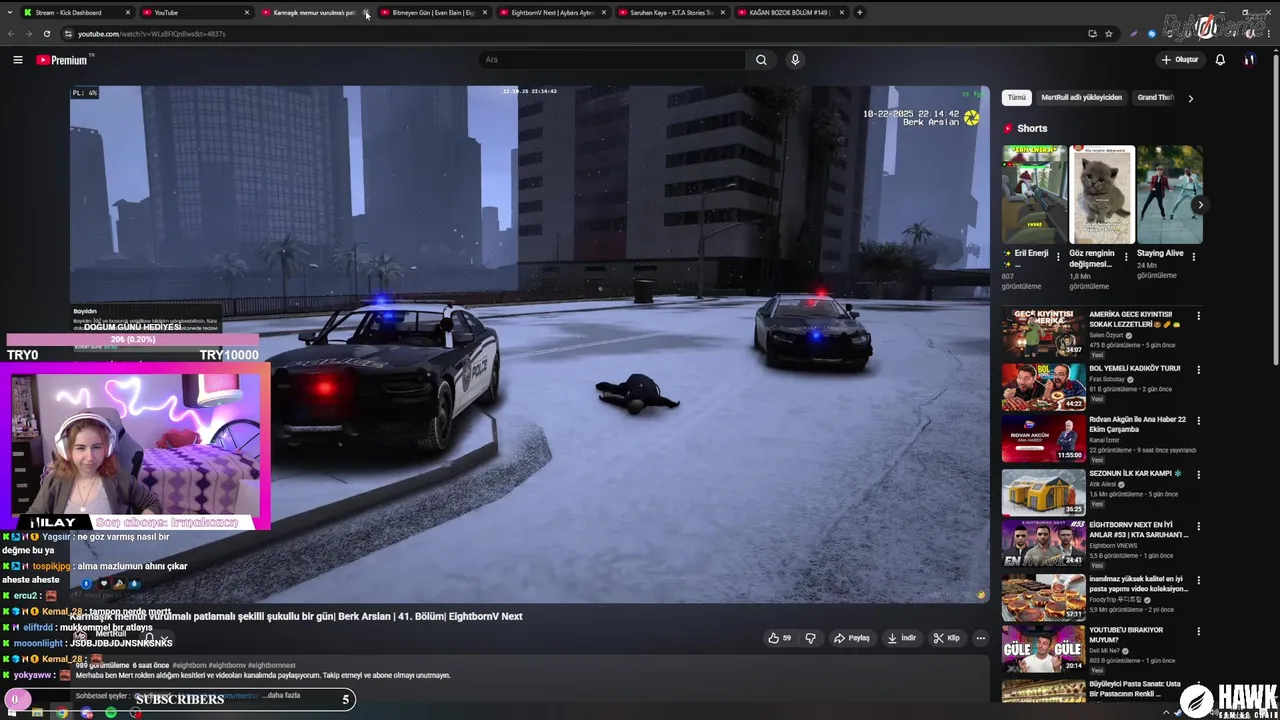Open options for Eril Enerji short
1280x720 pixels.
point(1059,256)
